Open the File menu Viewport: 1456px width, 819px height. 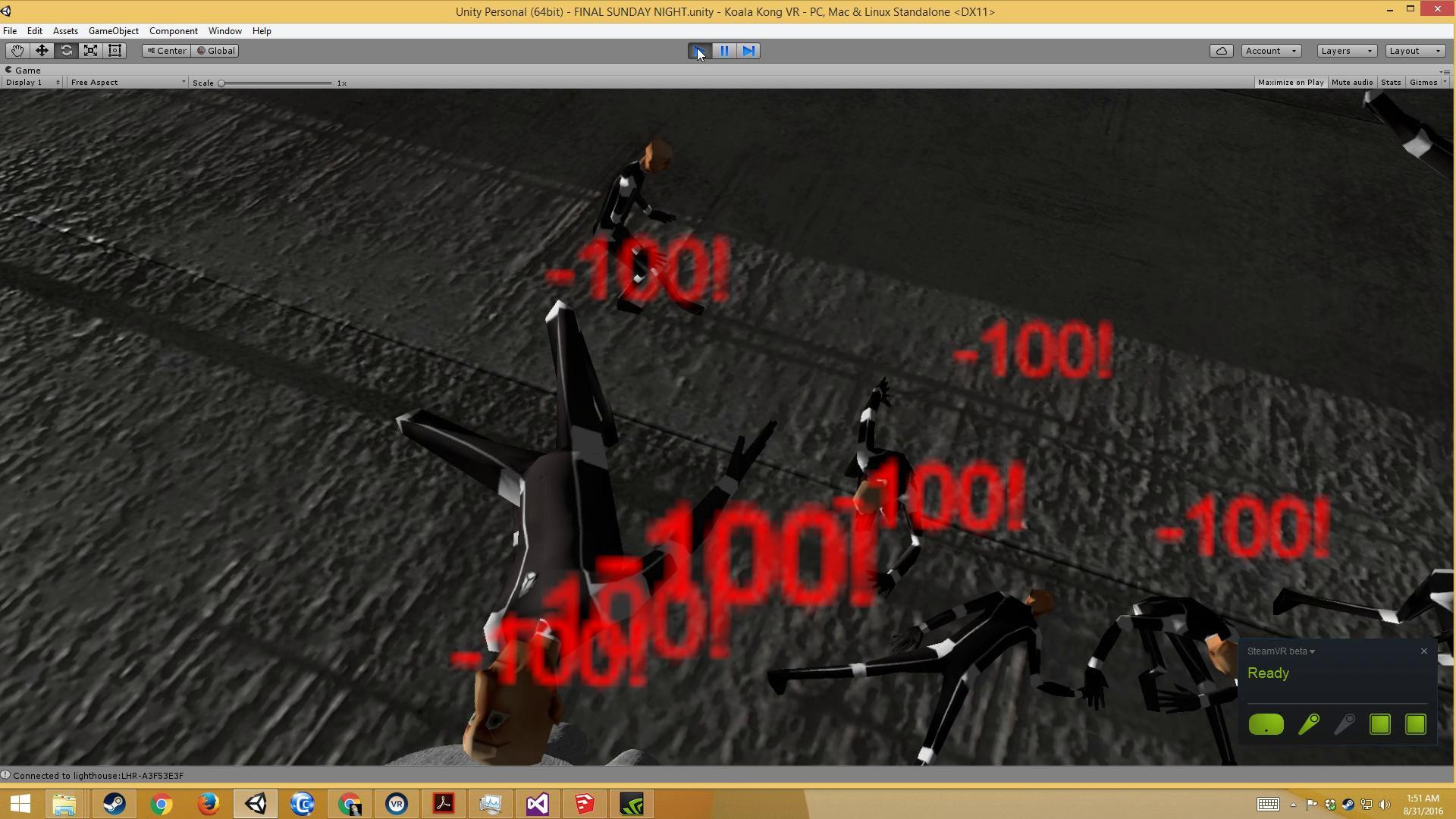pos(10,31)
